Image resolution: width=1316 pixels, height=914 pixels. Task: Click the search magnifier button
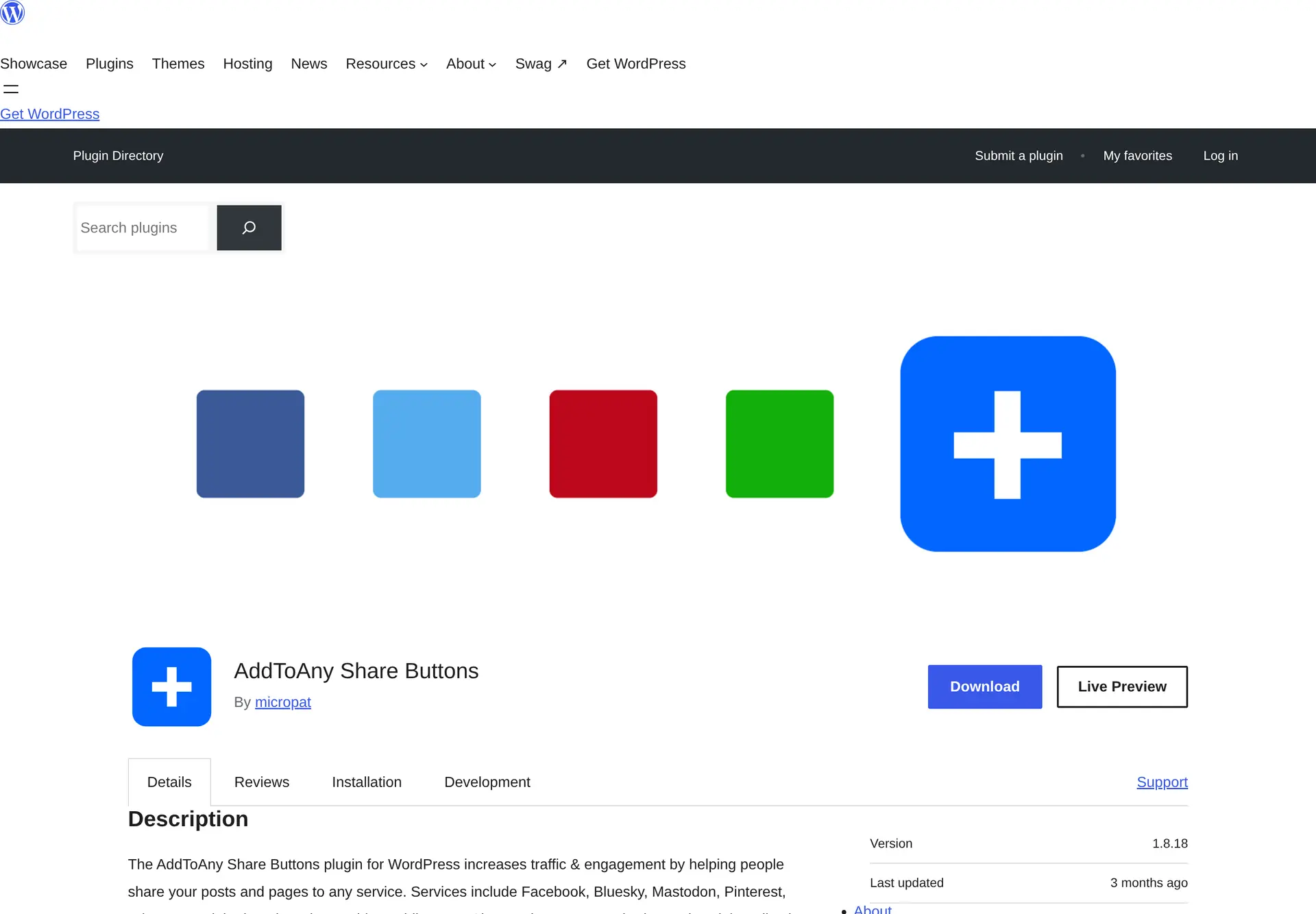249,228
